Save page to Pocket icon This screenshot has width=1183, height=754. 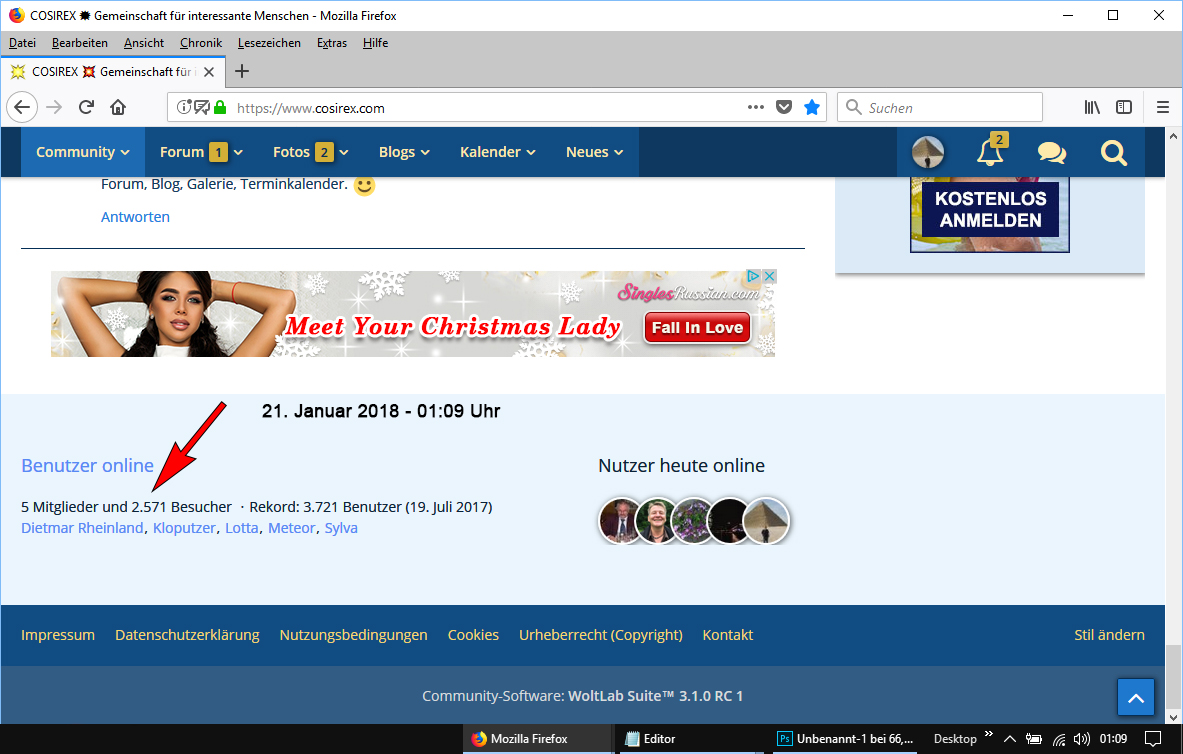point(785,108)
